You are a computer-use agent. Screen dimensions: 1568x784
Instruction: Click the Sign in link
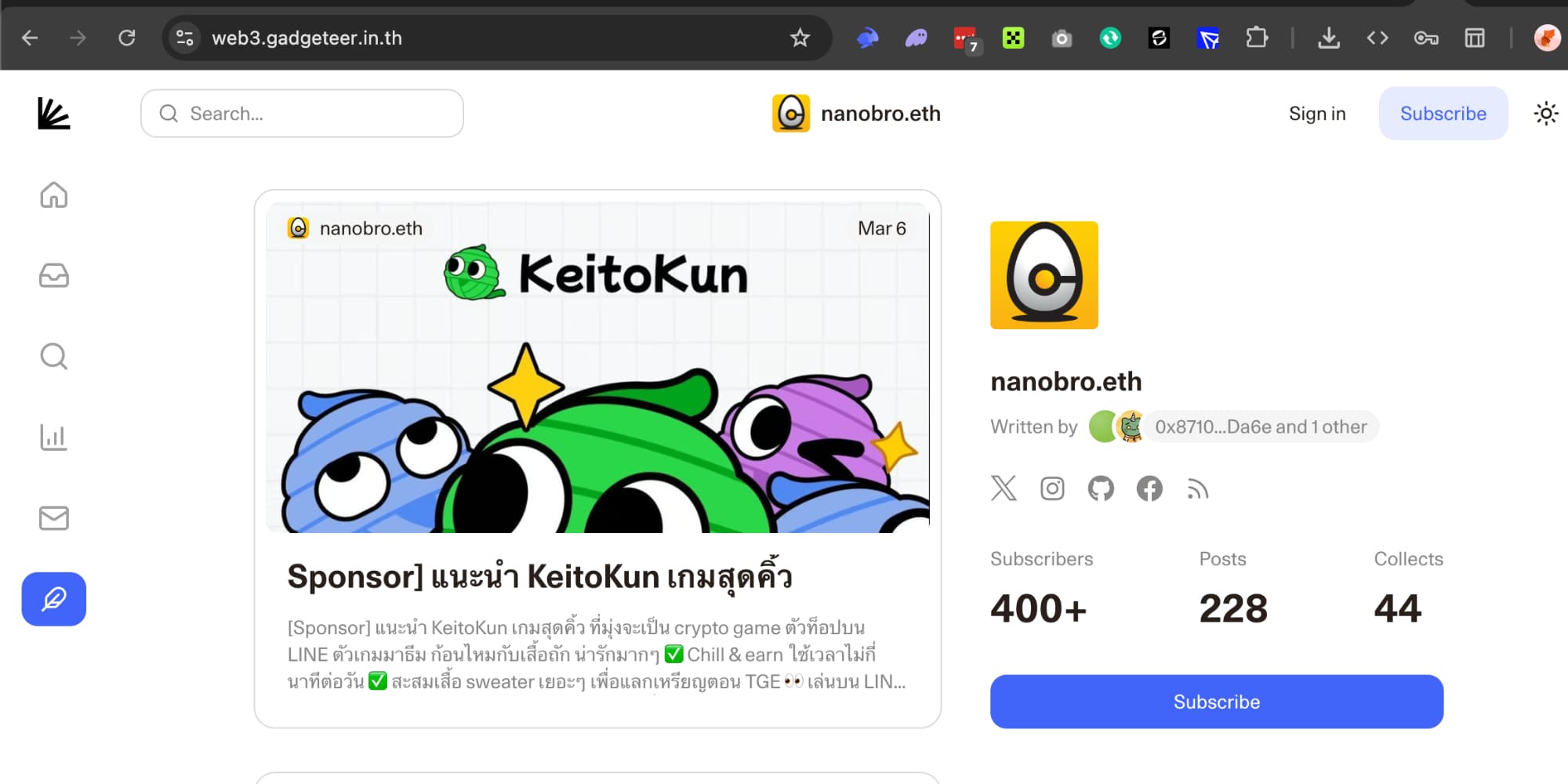coord(1317,114)
